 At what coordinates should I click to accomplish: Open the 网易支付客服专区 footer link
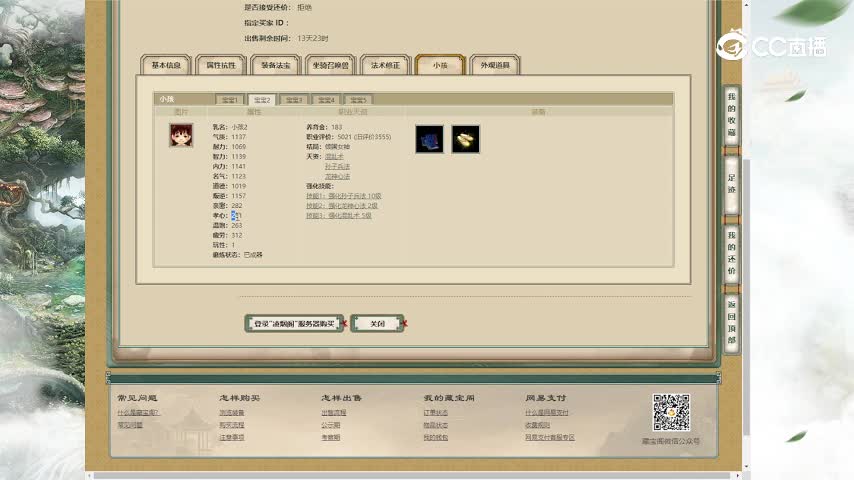click(550, 438)
